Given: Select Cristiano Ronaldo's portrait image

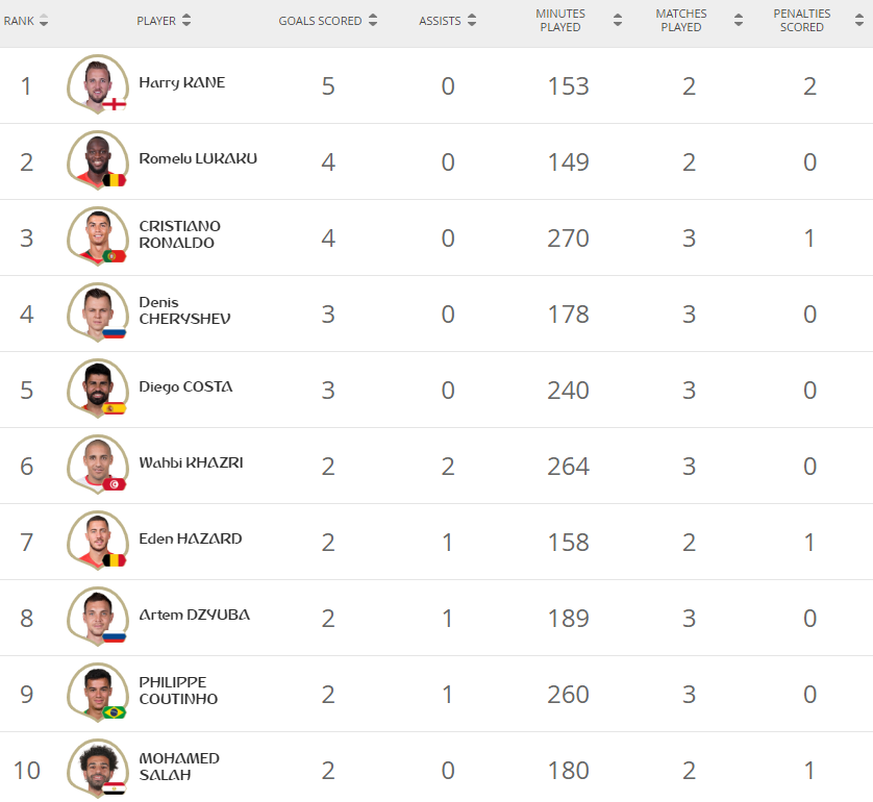Looking at the screenshot, I should pyautogui.click(x=98, y=236).
